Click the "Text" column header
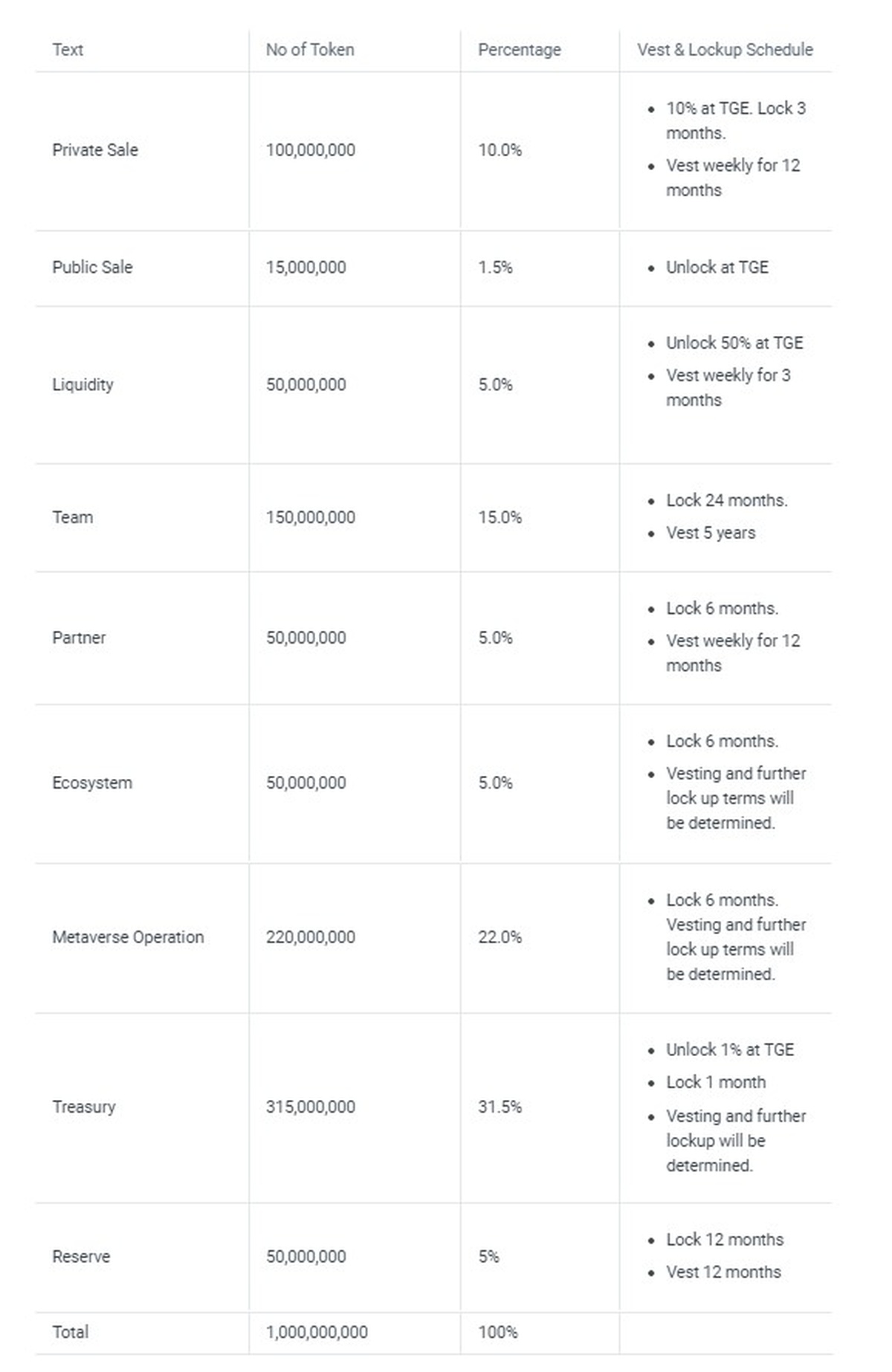This screenshot has height=1372, width=892. coord(68,50)
